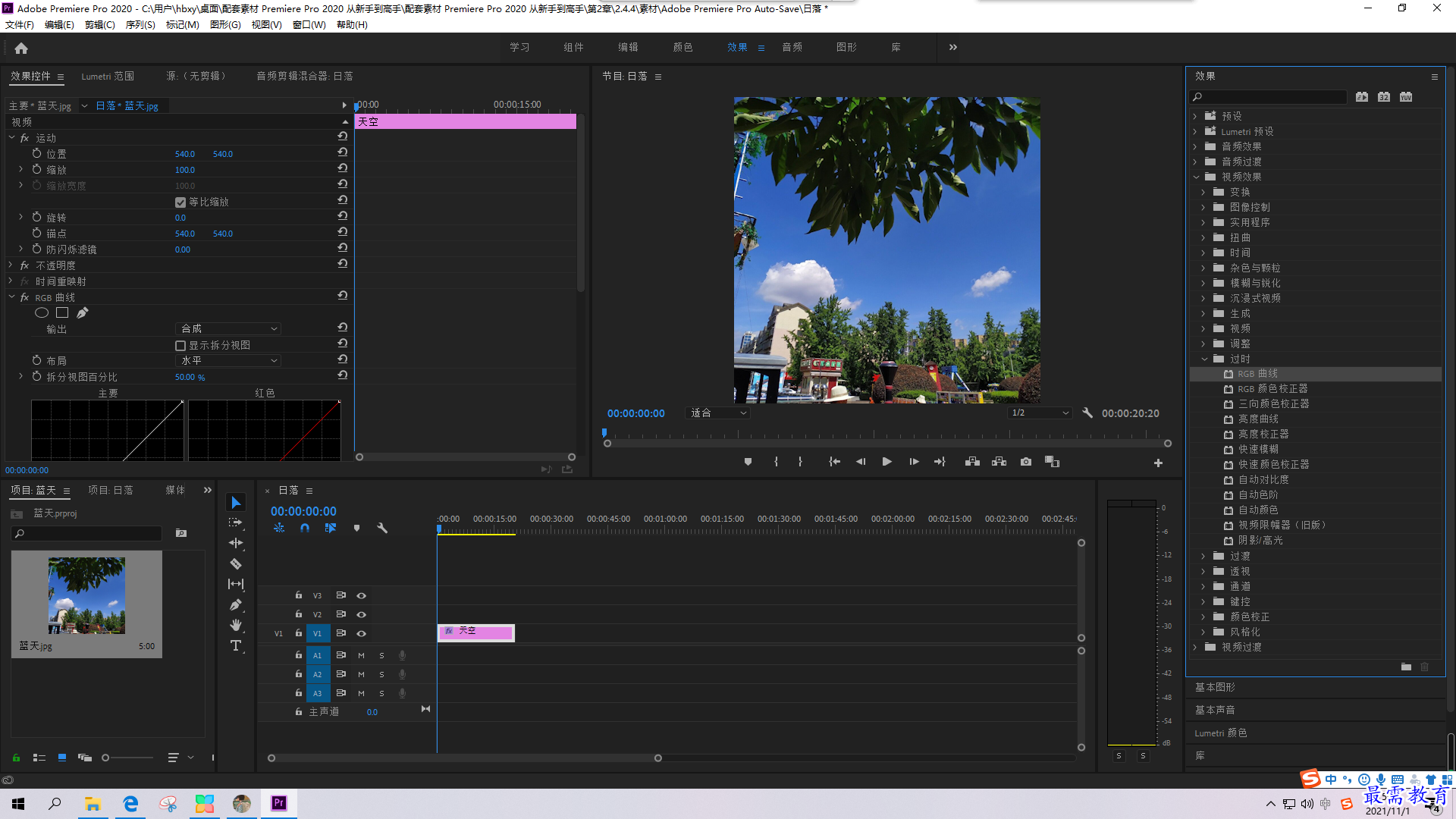Click free draw bezier mask pen icon

click(x=83, y=312)
